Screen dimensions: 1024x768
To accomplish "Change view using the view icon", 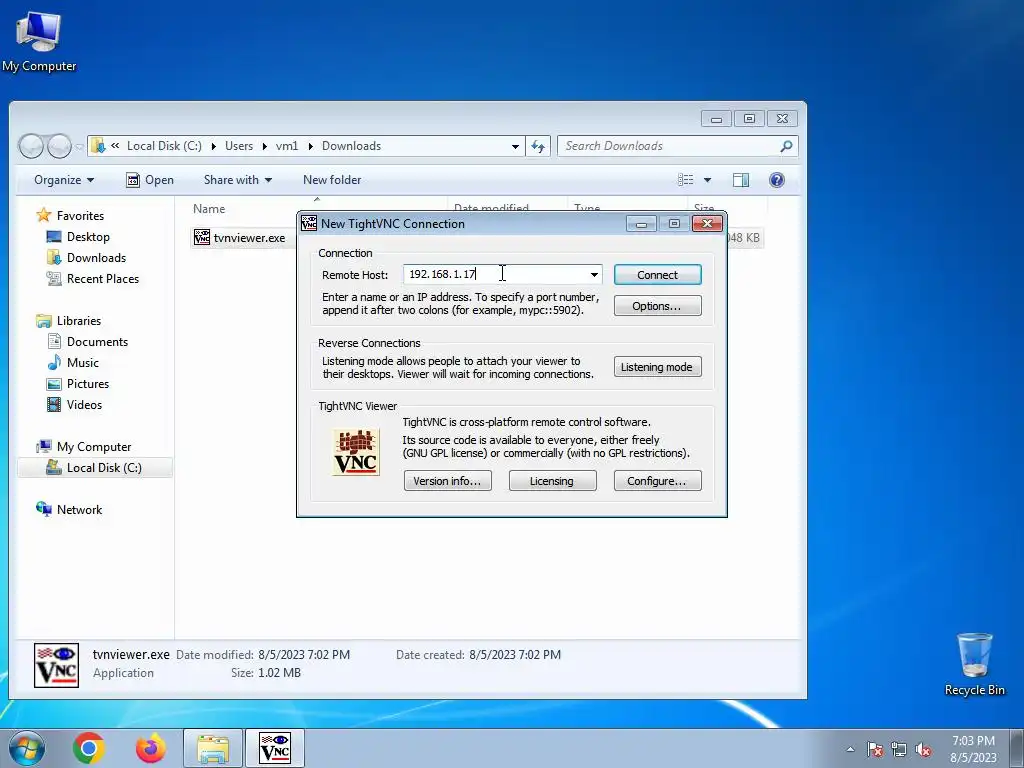I will coord(685,180).
